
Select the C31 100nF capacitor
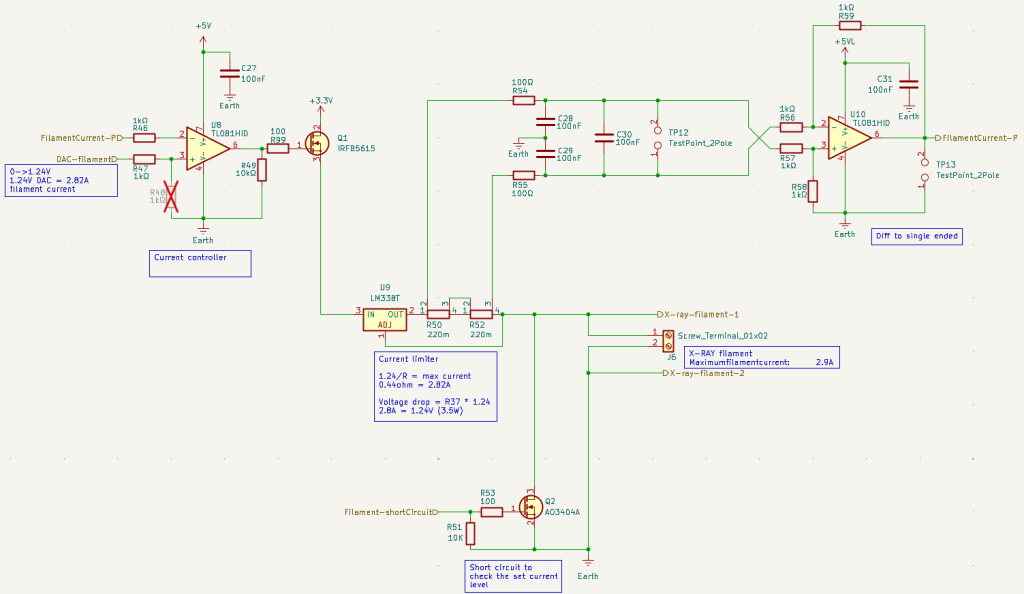point(908,83)
